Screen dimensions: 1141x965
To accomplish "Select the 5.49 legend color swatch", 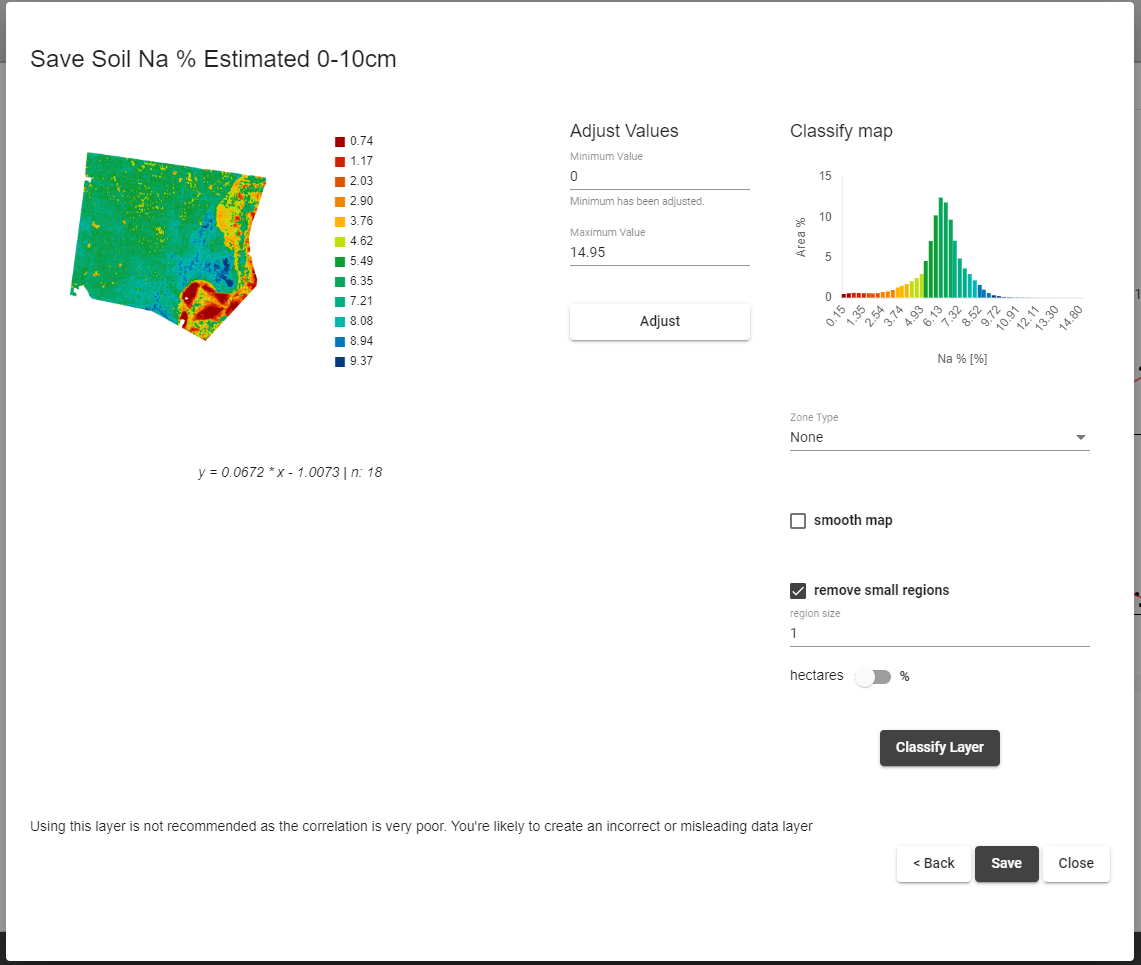I will click(340, 261).
